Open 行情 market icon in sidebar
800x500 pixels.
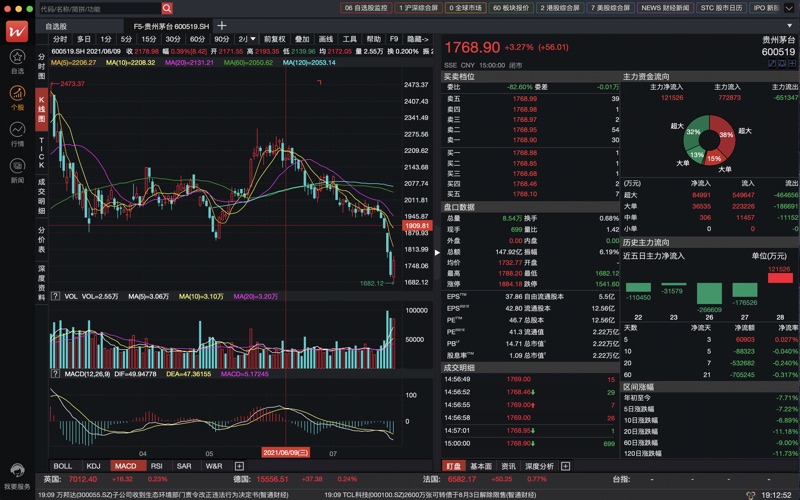click(x=17, y=130)
